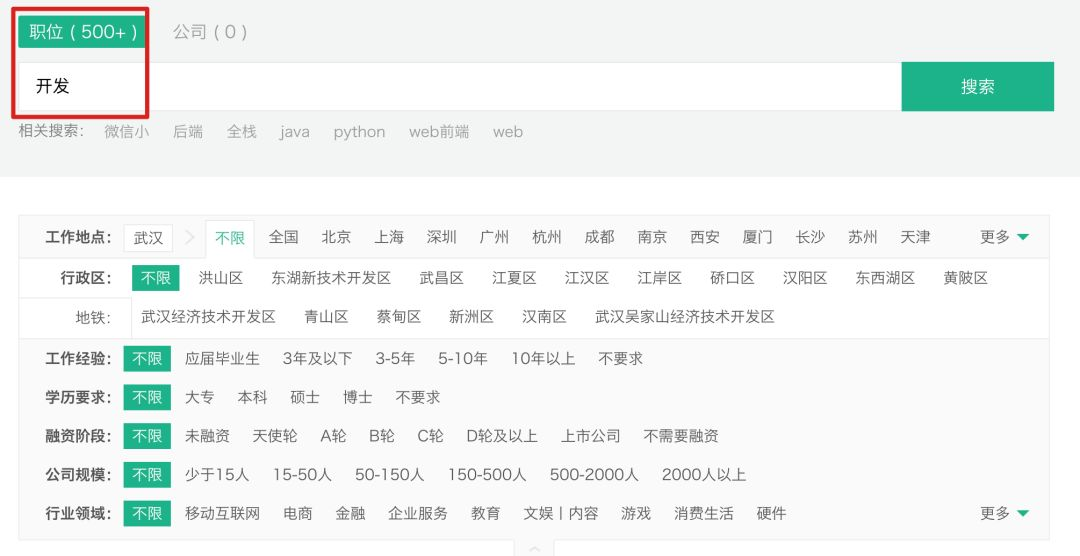This screenshot has height=556, width=1080.
Task: Select 不限 for 融资阶段
Action: (147, 435)
